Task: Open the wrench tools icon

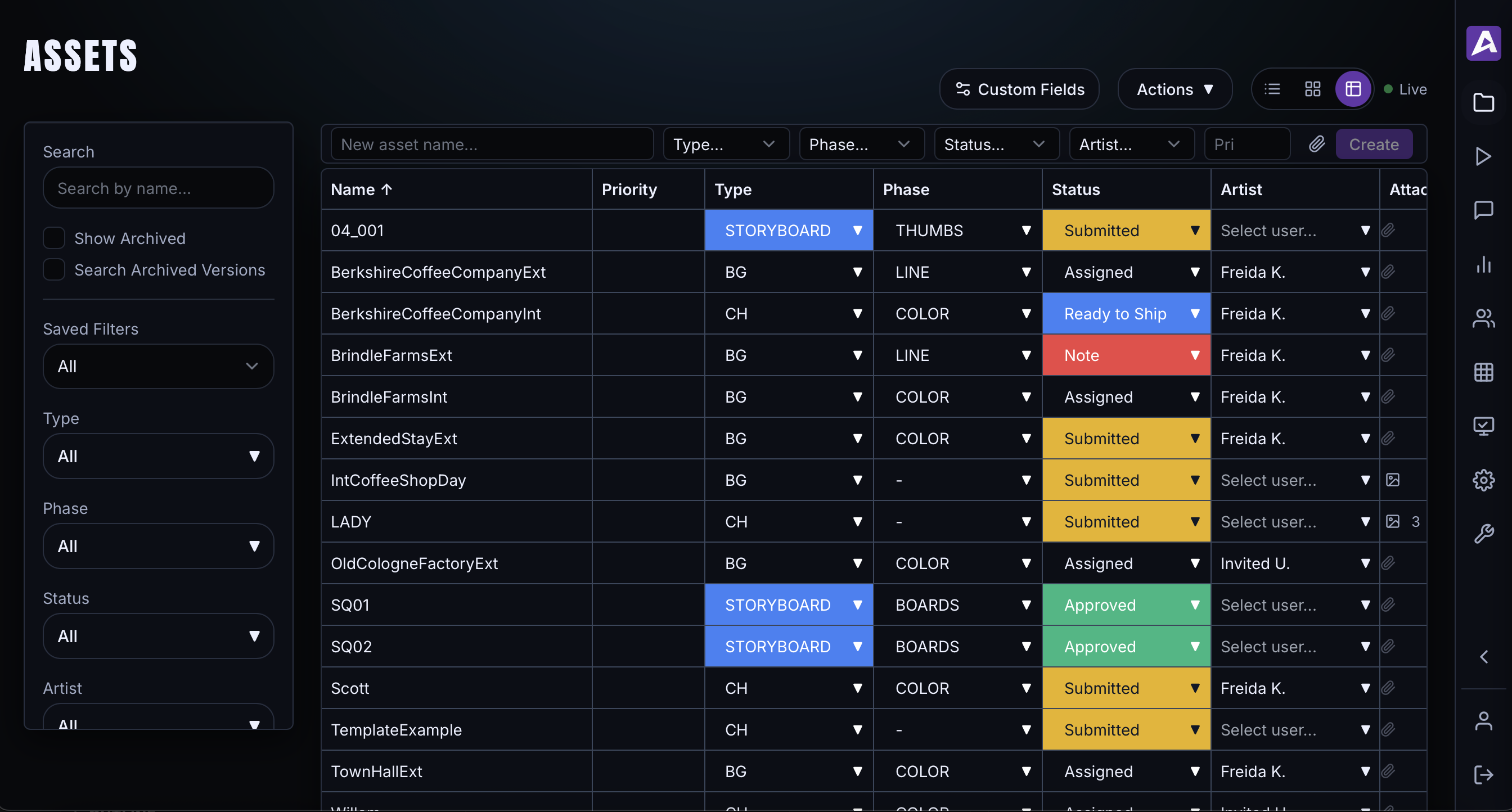Action: pyautogui.click(x=1483, y=534)
